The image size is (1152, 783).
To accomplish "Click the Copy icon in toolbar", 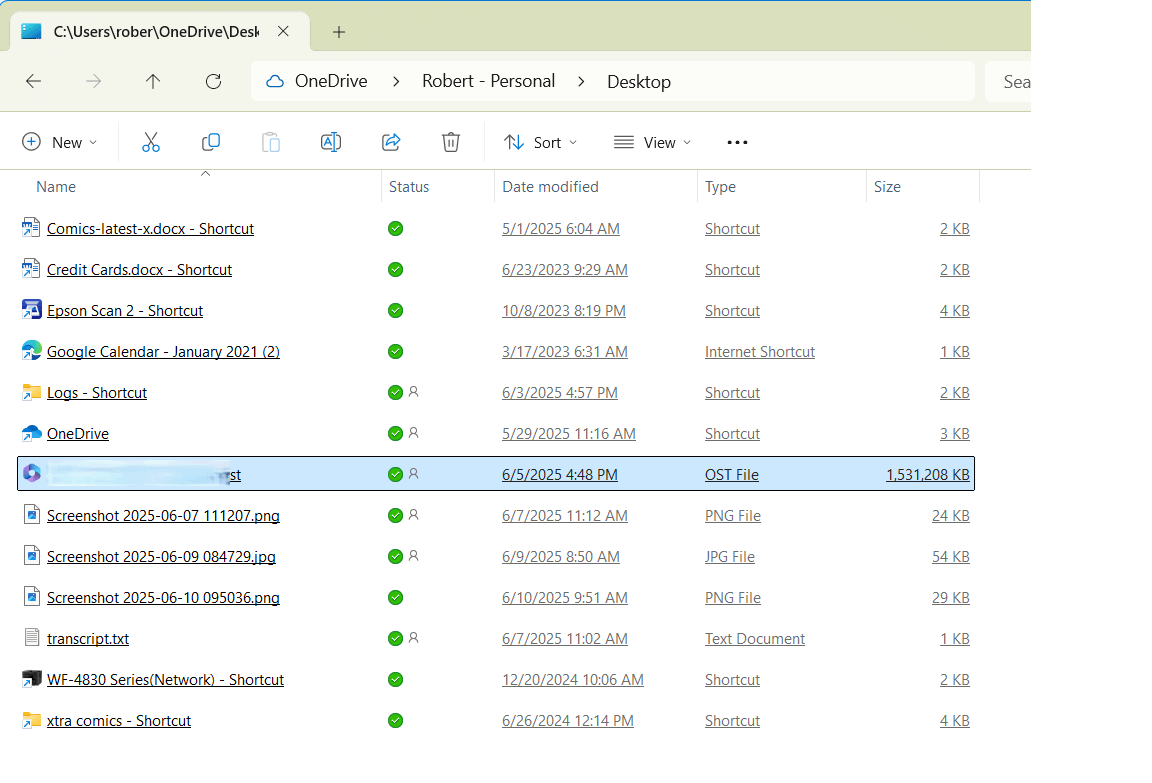I will coord(211,142).
